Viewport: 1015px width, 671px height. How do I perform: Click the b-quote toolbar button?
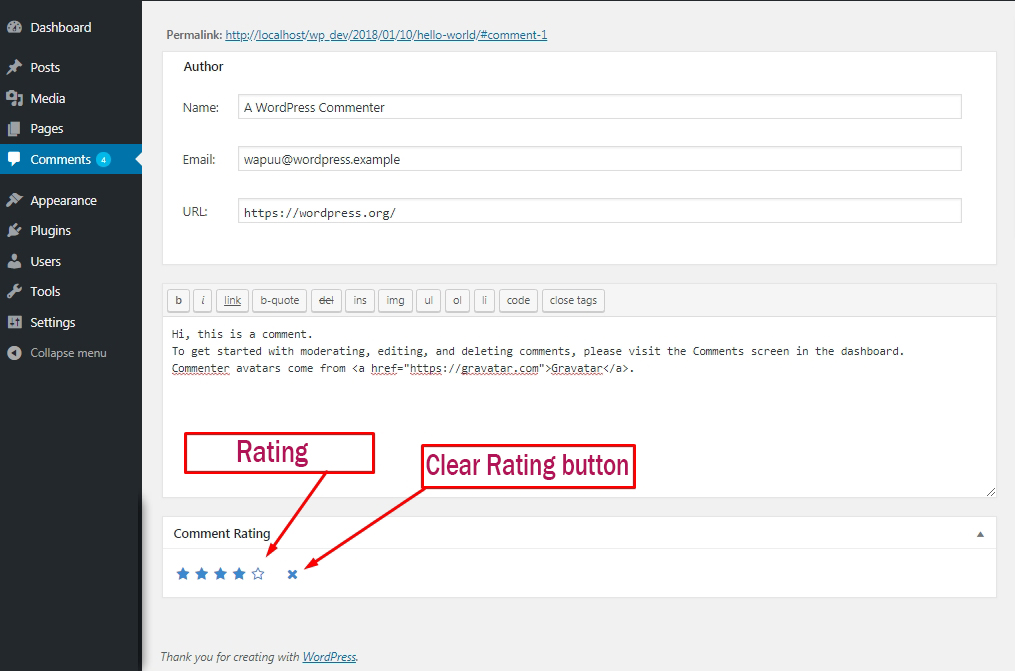click(279, 300)
